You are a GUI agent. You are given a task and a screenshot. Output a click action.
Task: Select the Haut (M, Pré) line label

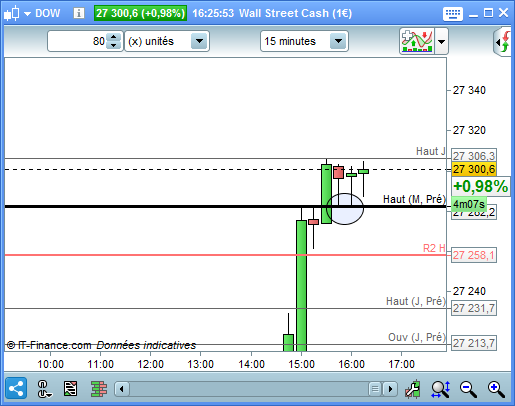[x=414, y=199]
